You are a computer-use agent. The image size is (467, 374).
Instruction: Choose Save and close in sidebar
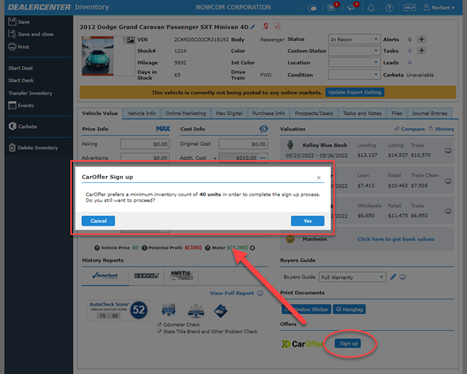point(31,34)
